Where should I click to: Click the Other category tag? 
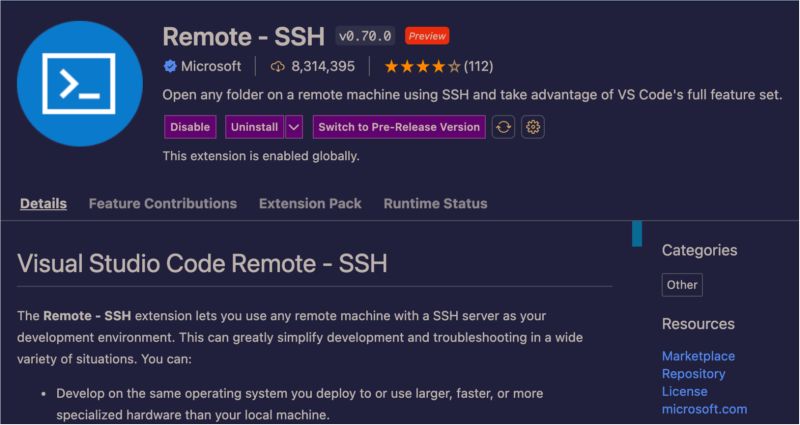[x=682, y=285]
